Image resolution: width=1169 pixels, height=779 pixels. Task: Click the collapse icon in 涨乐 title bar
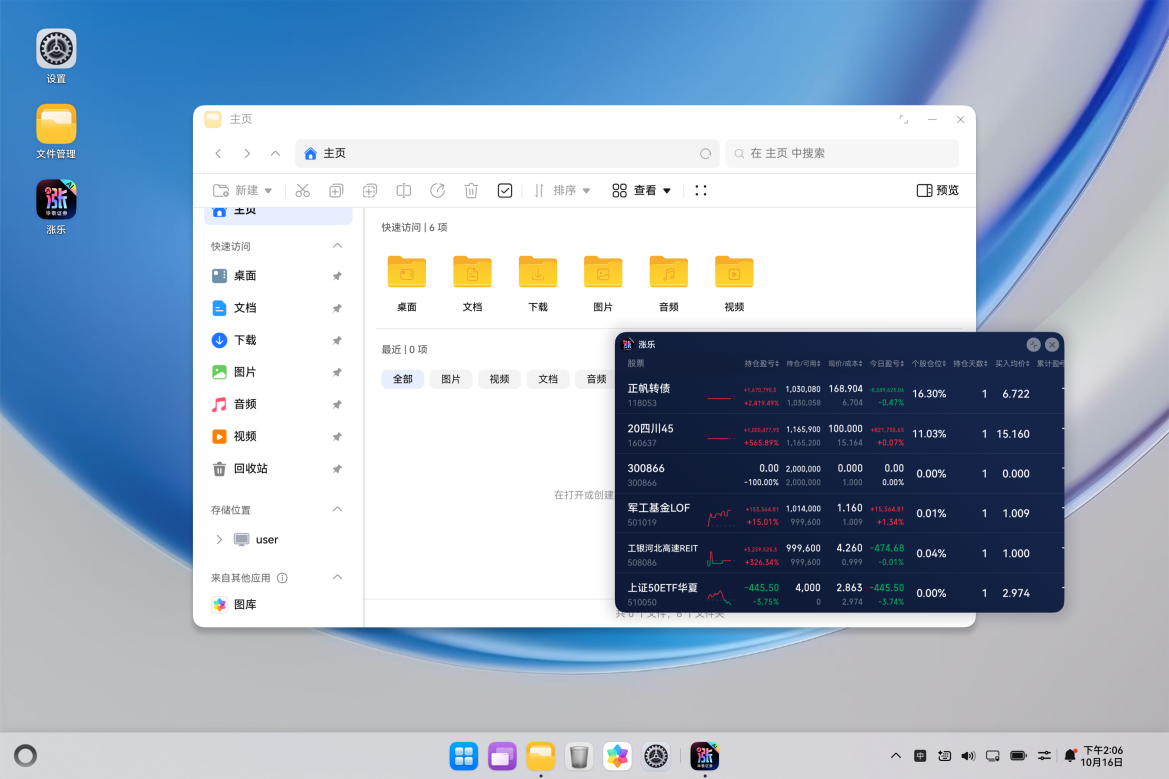pyautogui.click(x=1033, y=344)
